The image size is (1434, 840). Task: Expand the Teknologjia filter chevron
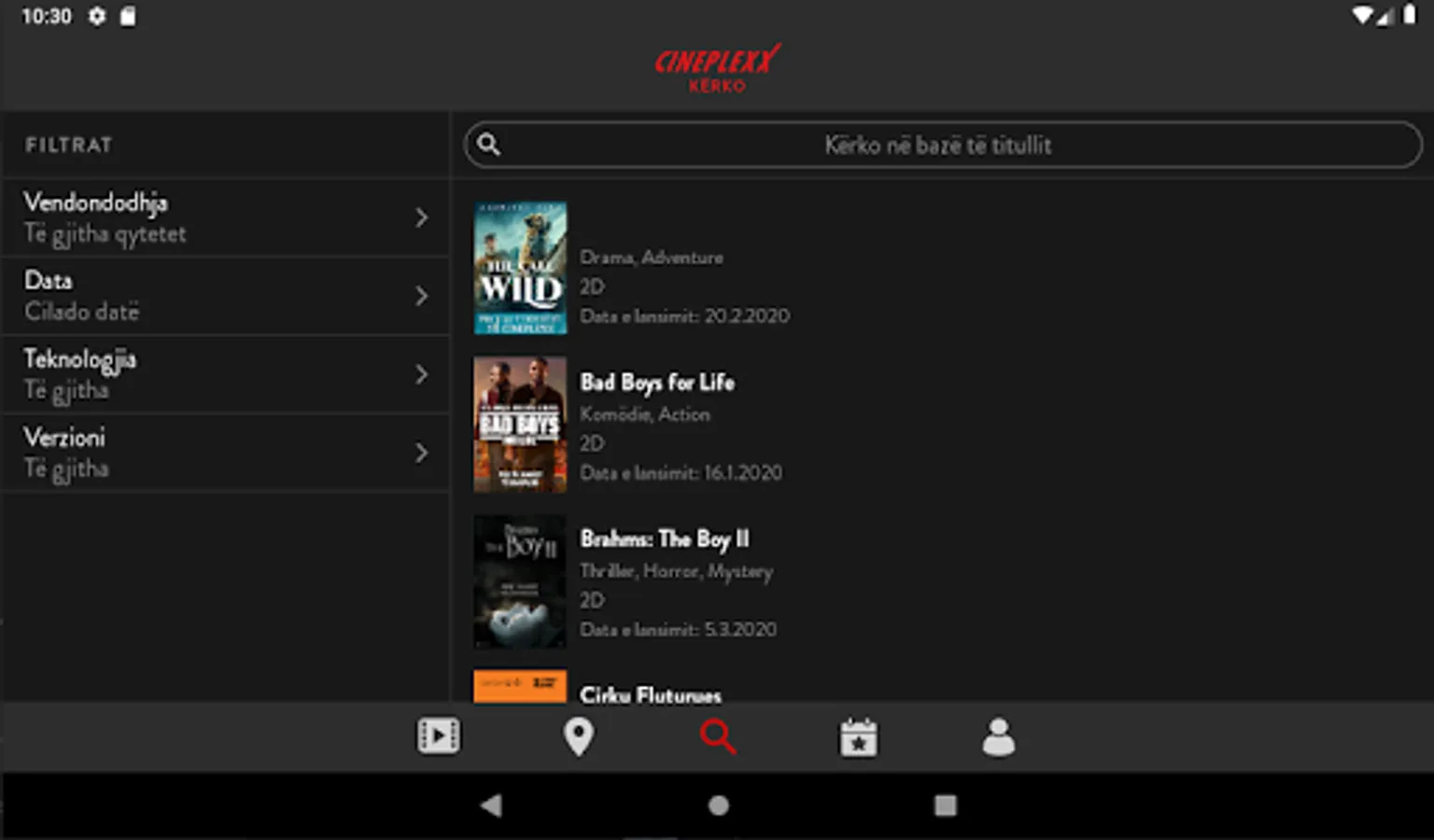[x=421, y=374]
